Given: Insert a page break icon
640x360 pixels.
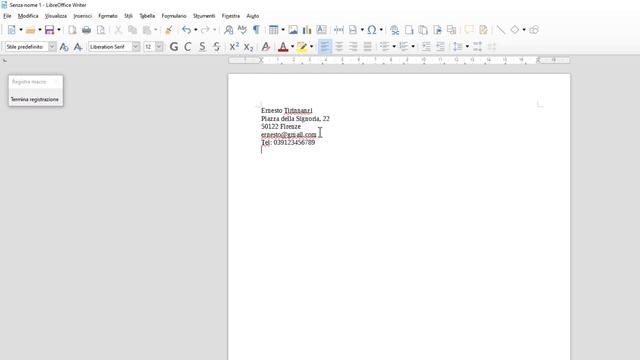Looking at the screenshot, I should point(339,30).
